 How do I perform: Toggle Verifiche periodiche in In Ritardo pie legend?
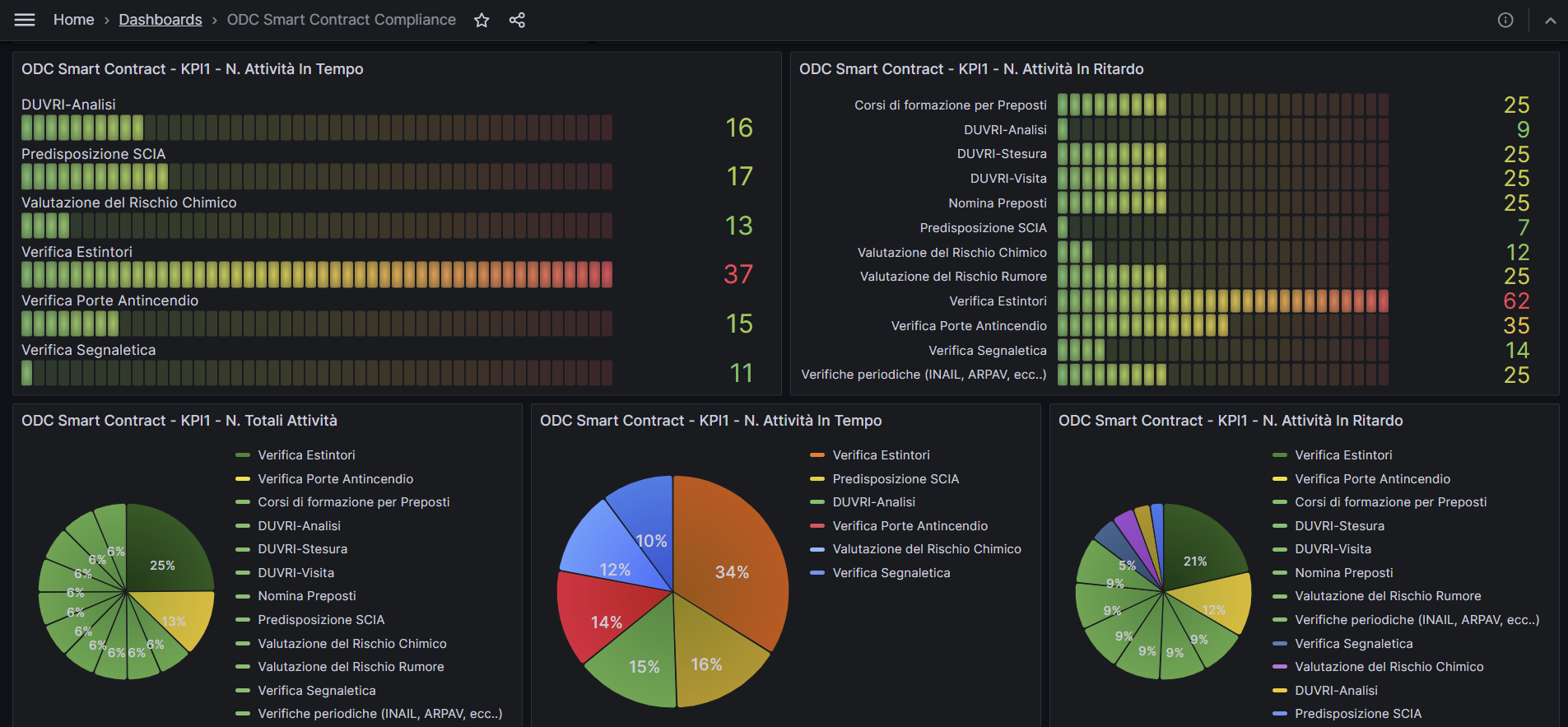point(1417,620)
